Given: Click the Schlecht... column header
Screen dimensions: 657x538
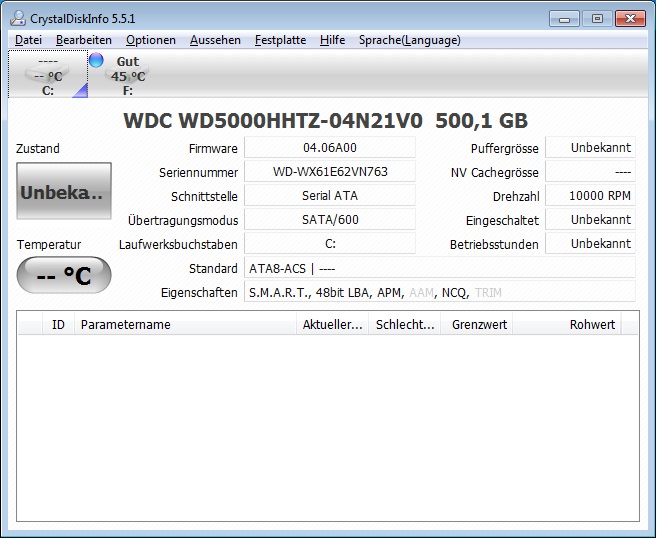Looking at the screenshot, I should [404, 324].
